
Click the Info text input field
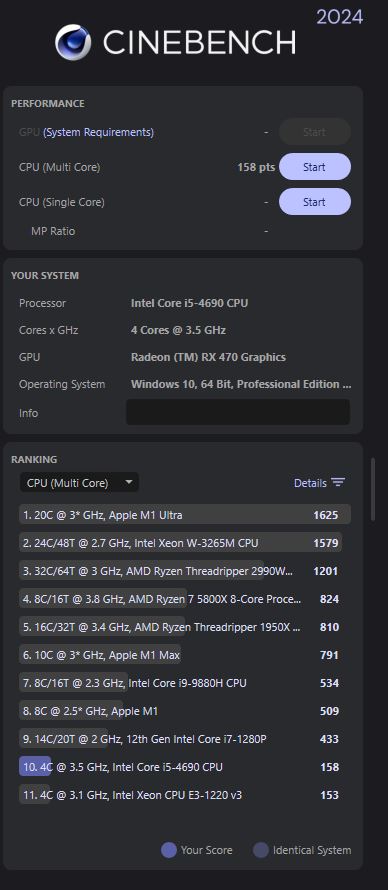click(238, 412)
